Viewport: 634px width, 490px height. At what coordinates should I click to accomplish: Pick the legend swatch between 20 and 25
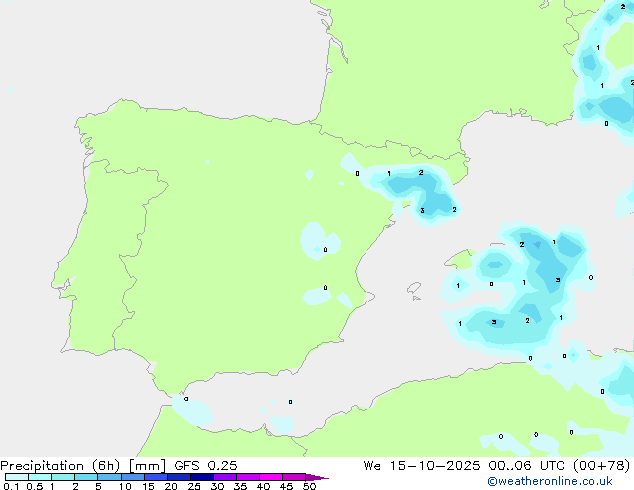pyautogui.click(x=179, y=477)
